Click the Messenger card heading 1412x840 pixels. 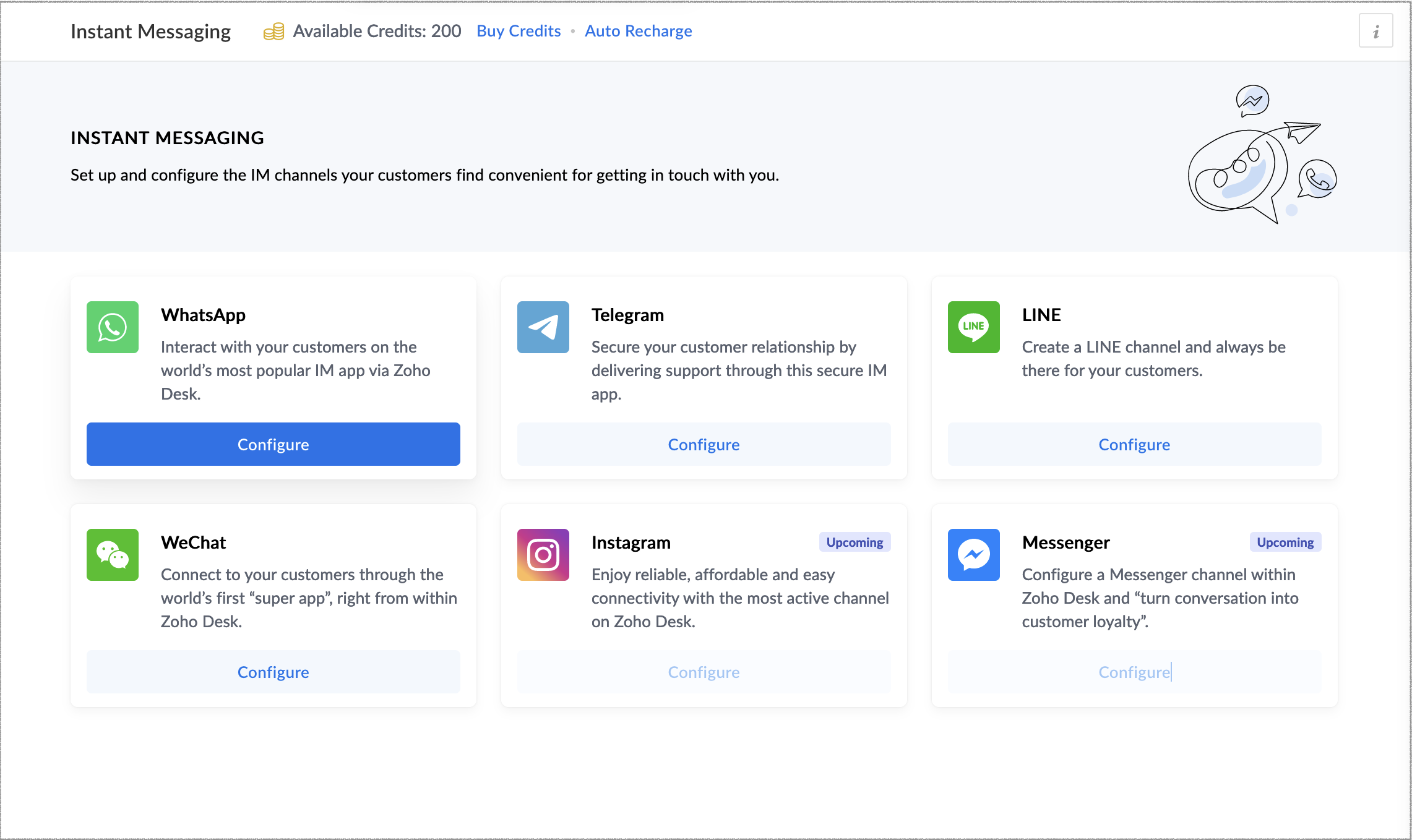tap(1066, 542)
